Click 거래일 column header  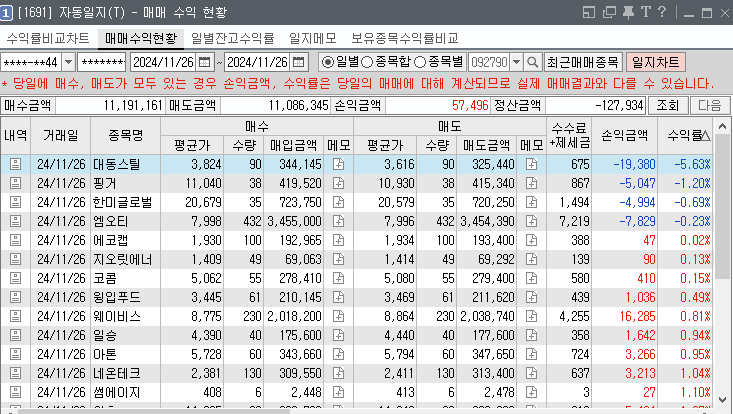(60, 136)
